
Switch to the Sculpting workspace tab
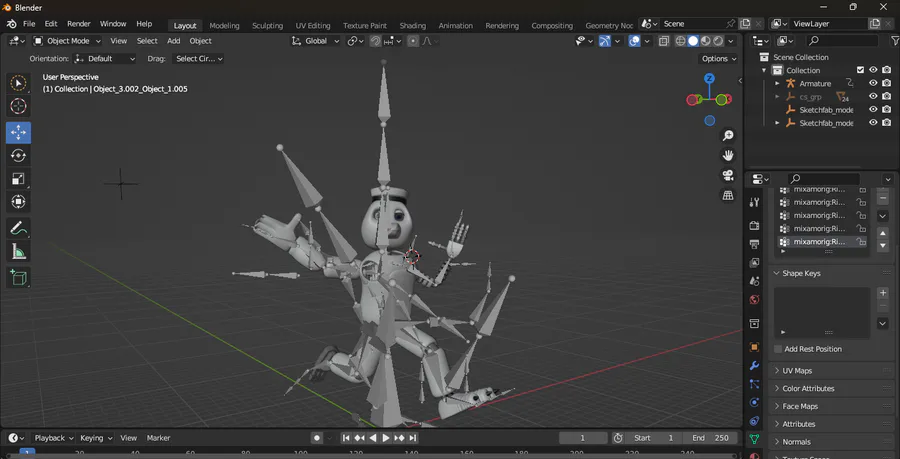267,25
